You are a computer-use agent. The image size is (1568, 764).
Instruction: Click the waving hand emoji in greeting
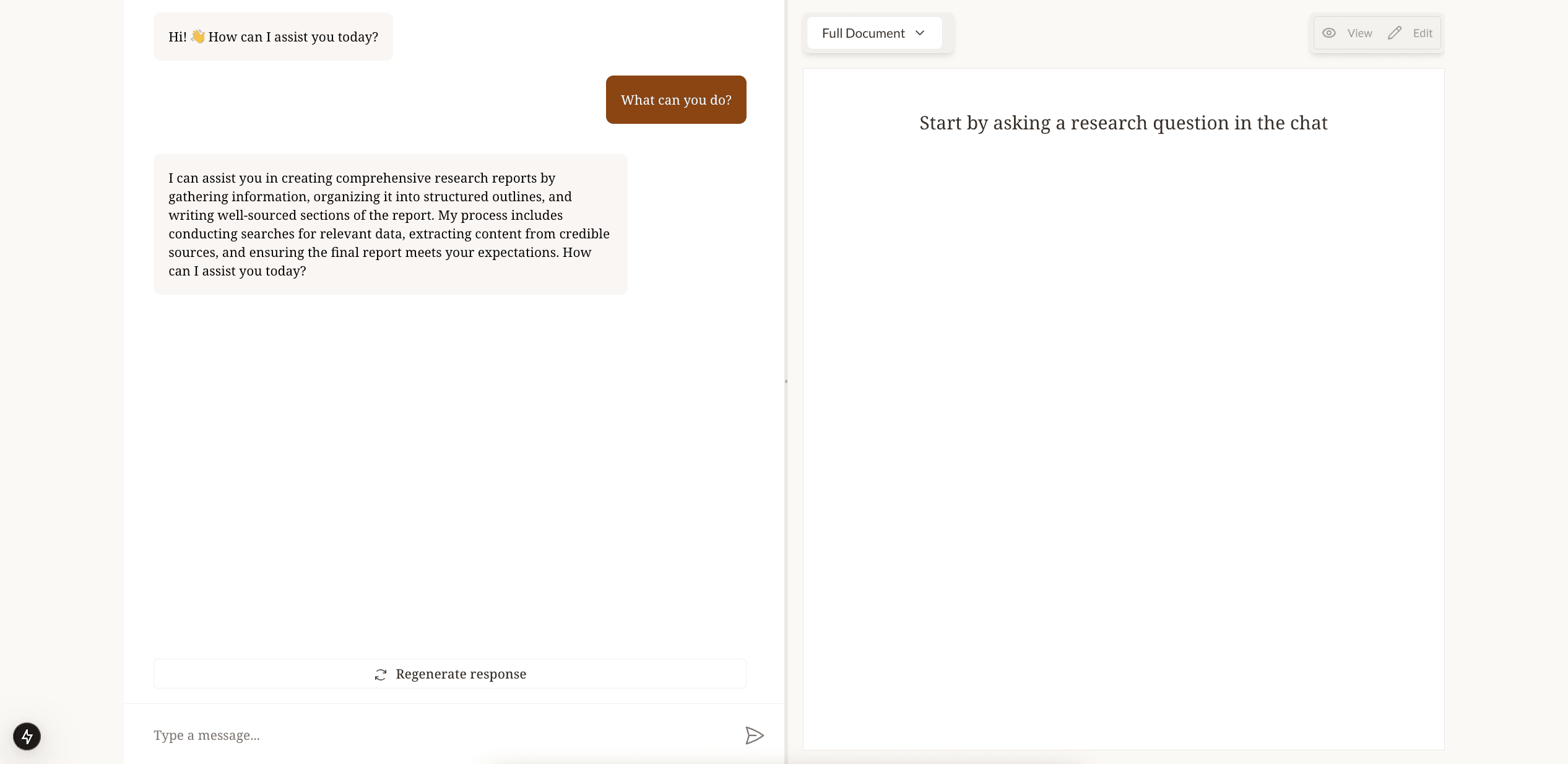pos(197,37)
